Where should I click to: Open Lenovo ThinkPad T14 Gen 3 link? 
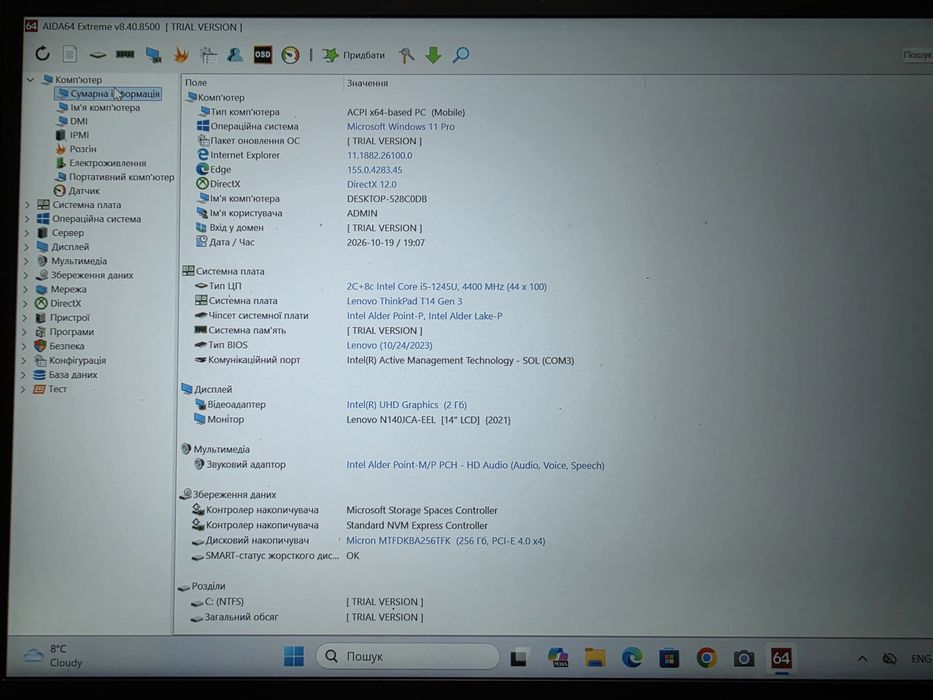click(x=404, y=301)
